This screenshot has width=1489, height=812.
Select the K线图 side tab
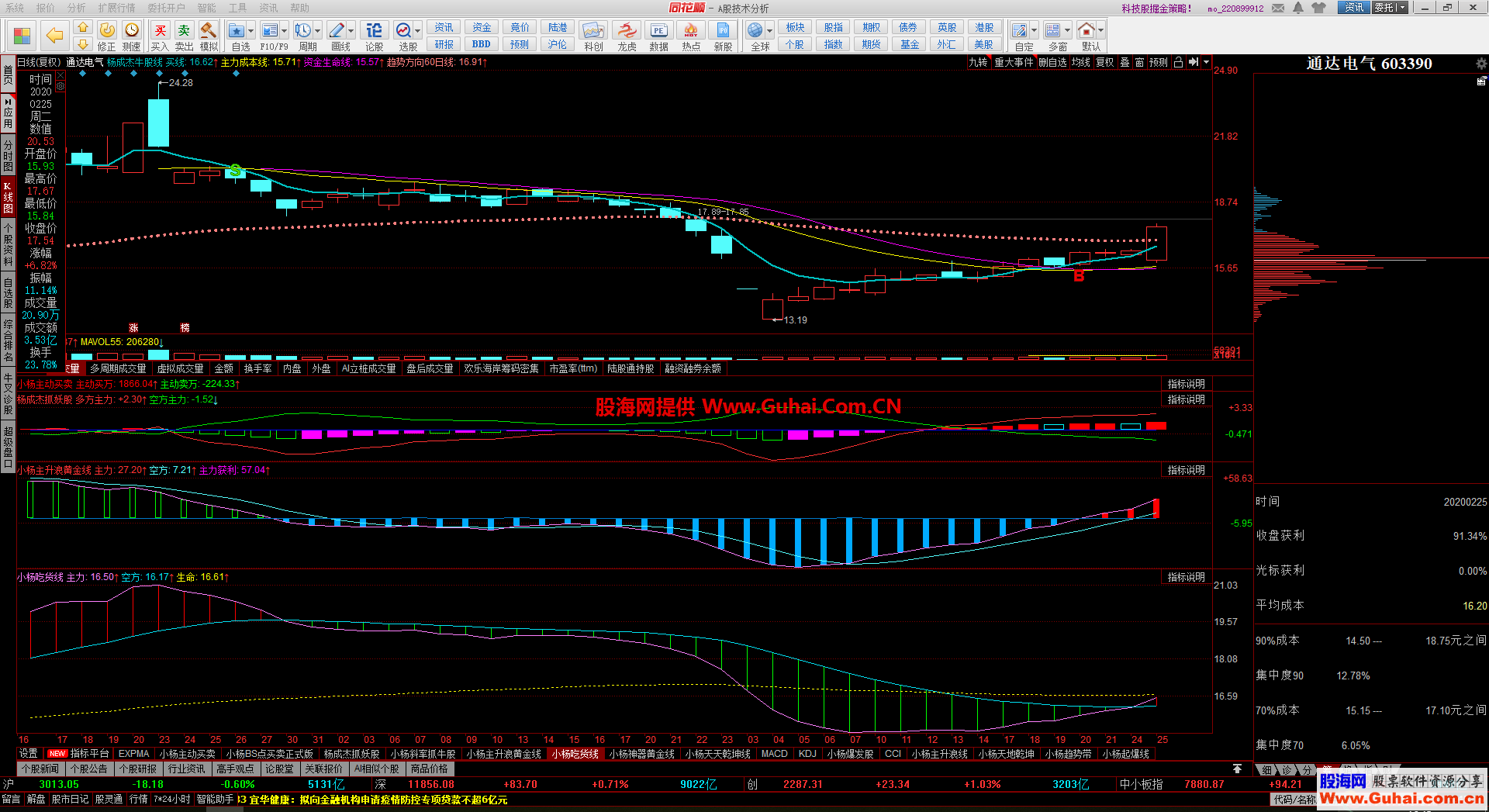coord(8,197)
